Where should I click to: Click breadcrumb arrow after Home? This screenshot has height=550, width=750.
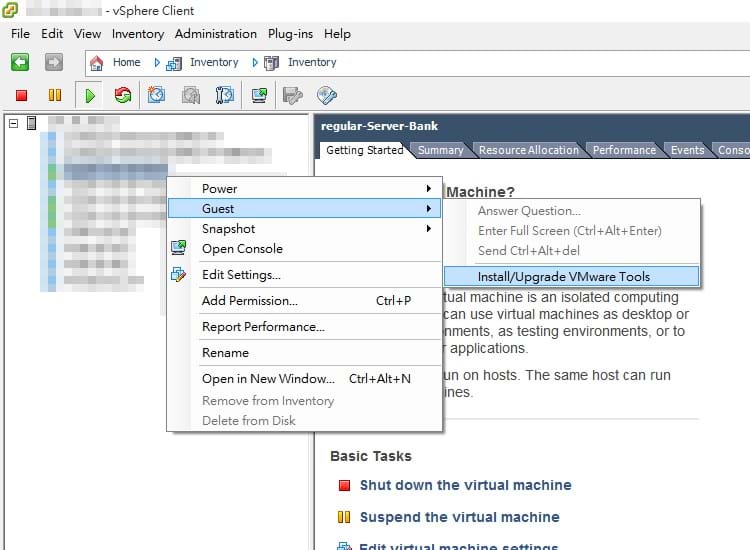click(157, 63)
